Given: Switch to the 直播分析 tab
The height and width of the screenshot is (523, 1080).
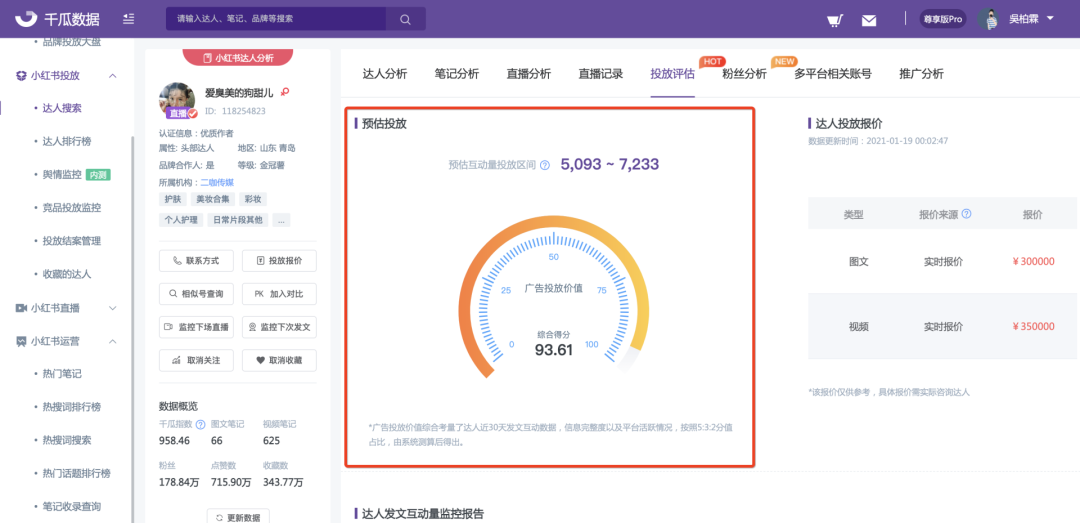Looking at the screenshot, I should tap(528, 74).
